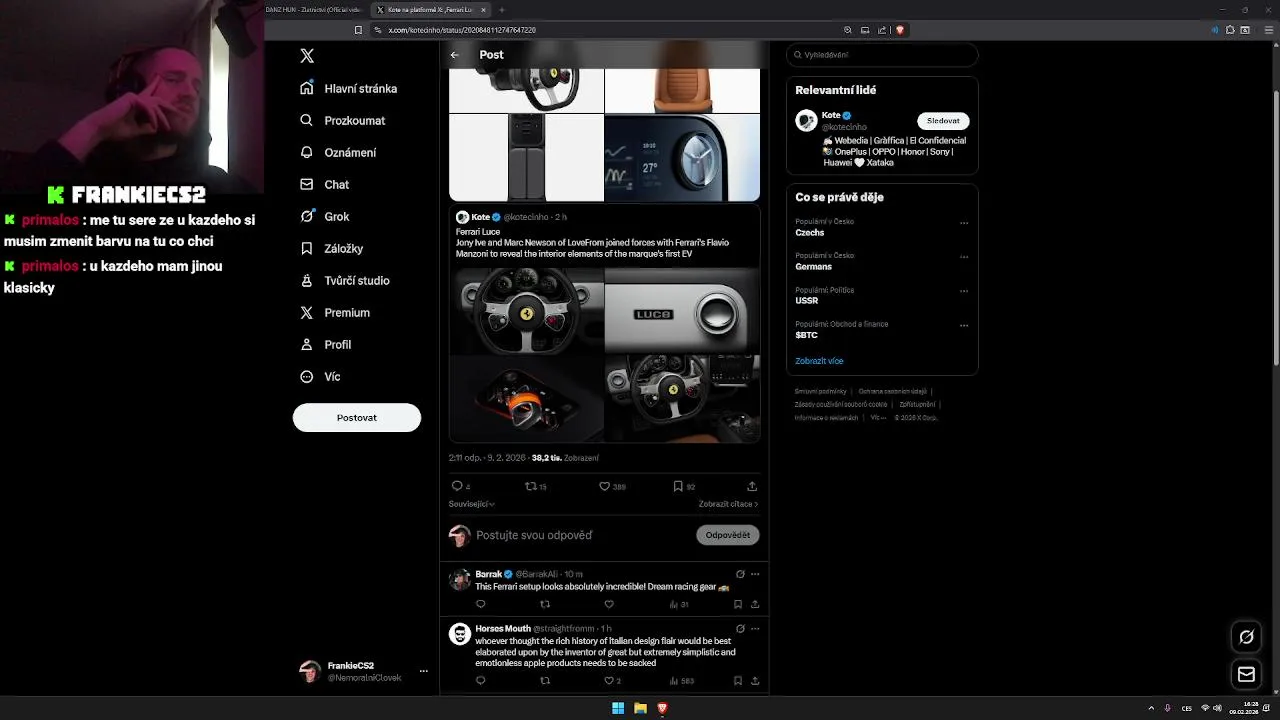Open more options for Germans trend

tap(964, 256)
